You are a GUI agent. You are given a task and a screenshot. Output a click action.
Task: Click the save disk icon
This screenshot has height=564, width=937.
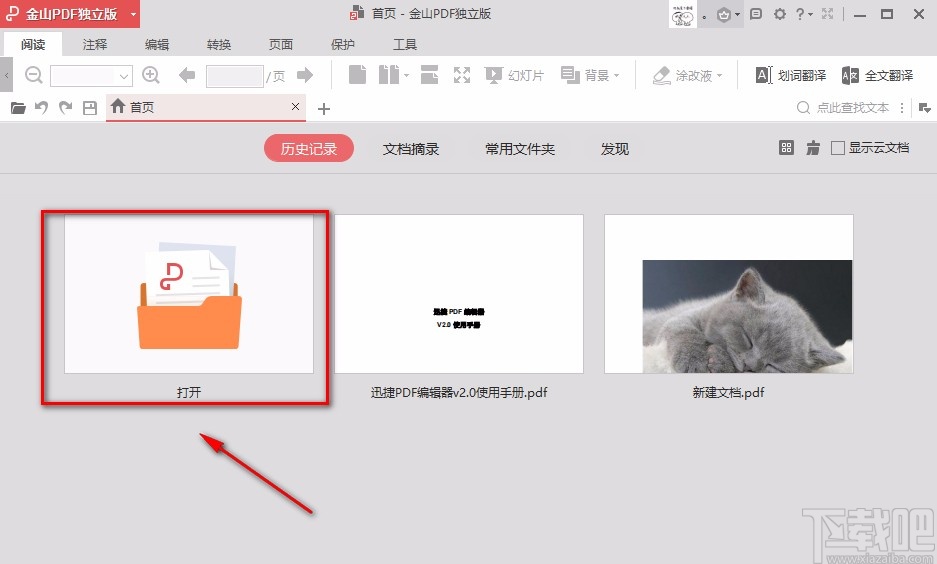click(90, 108)
